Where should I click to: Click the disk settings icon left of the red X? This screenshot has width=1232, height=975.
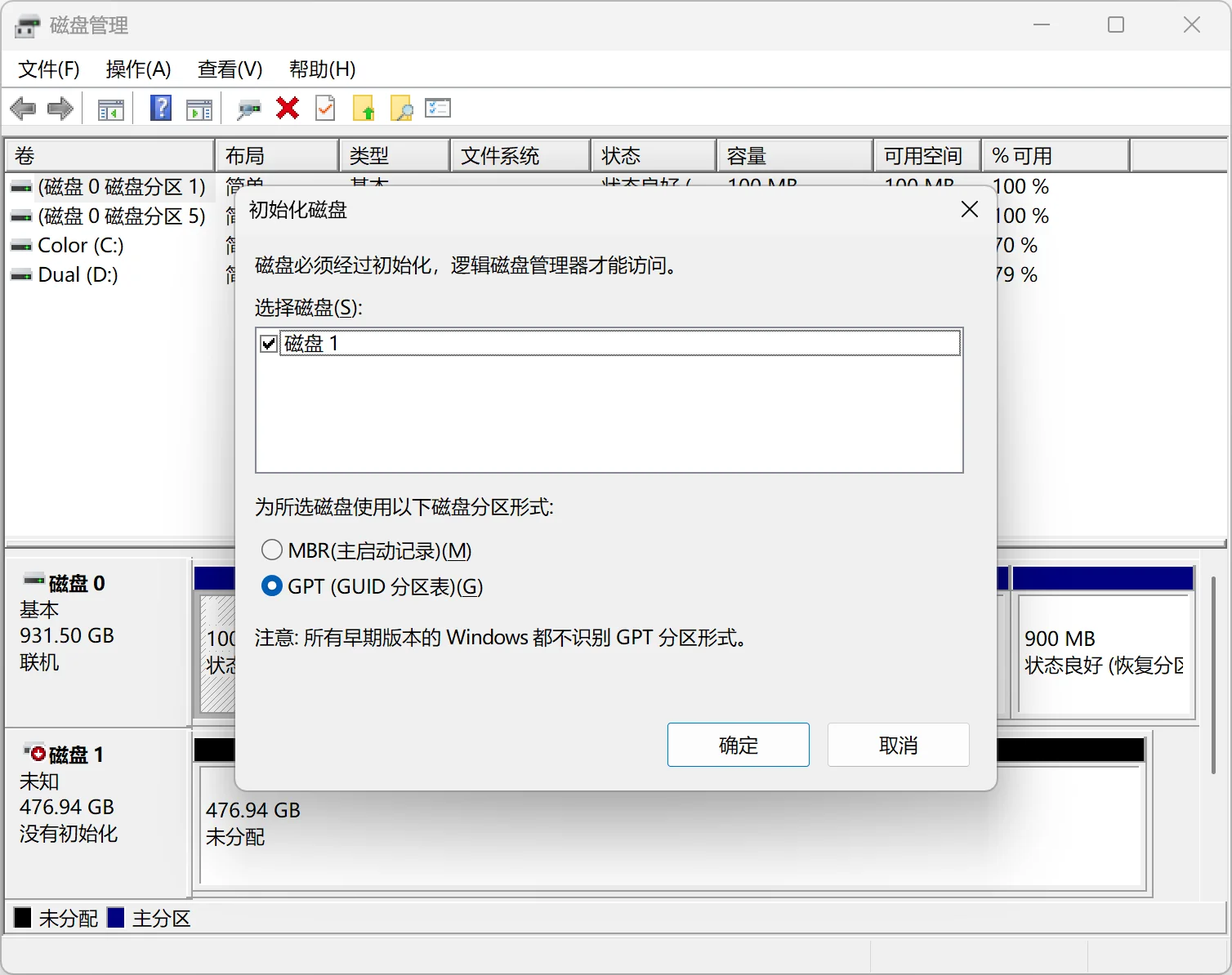point(248,109)
